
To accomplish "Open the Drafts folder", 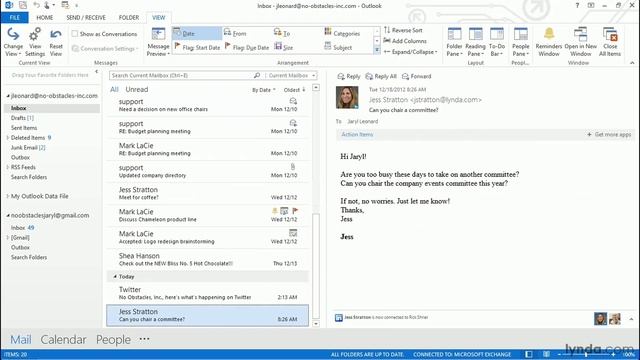I will click(22, 118).
